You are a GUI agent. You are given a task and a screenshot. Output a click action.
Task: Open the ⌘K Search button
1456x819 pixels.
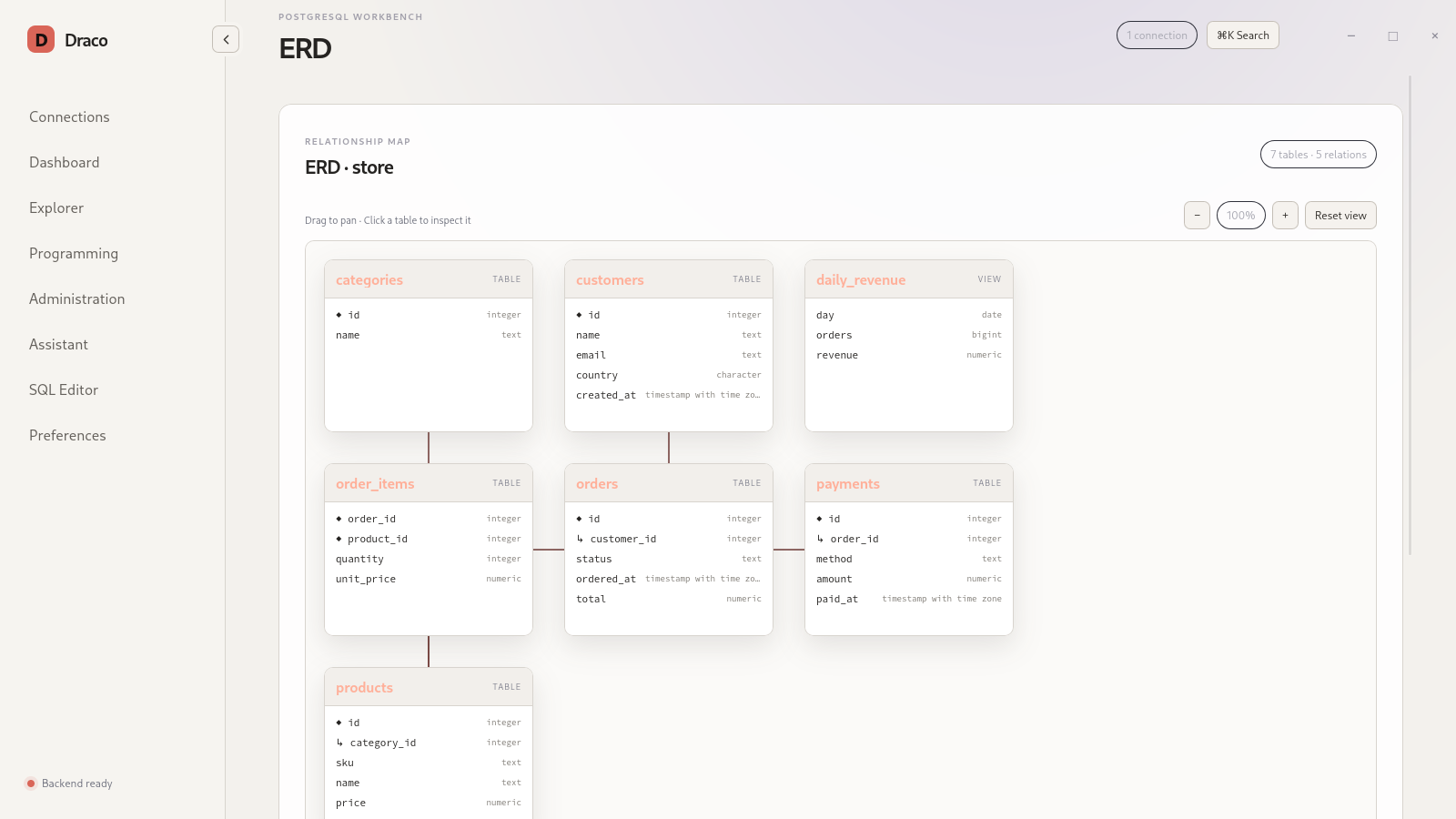point(1243,35)
